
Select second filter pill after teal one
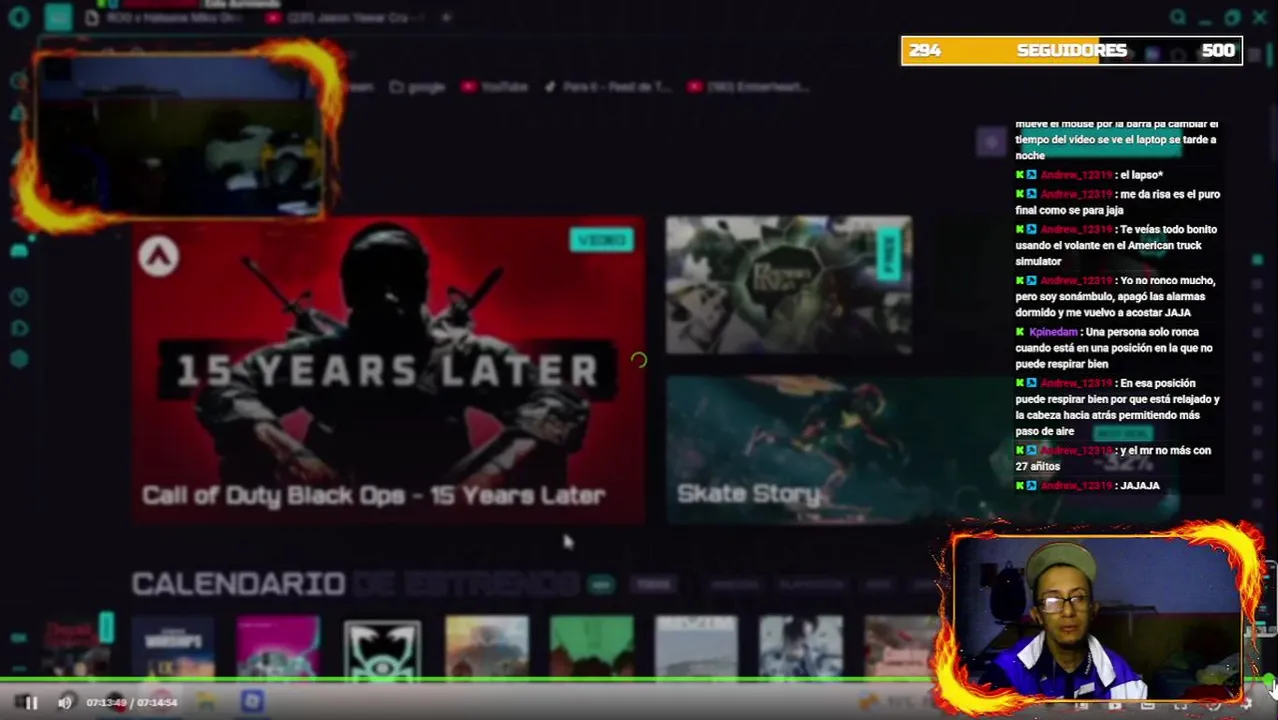pyautogui.click(x=654, y=585)
